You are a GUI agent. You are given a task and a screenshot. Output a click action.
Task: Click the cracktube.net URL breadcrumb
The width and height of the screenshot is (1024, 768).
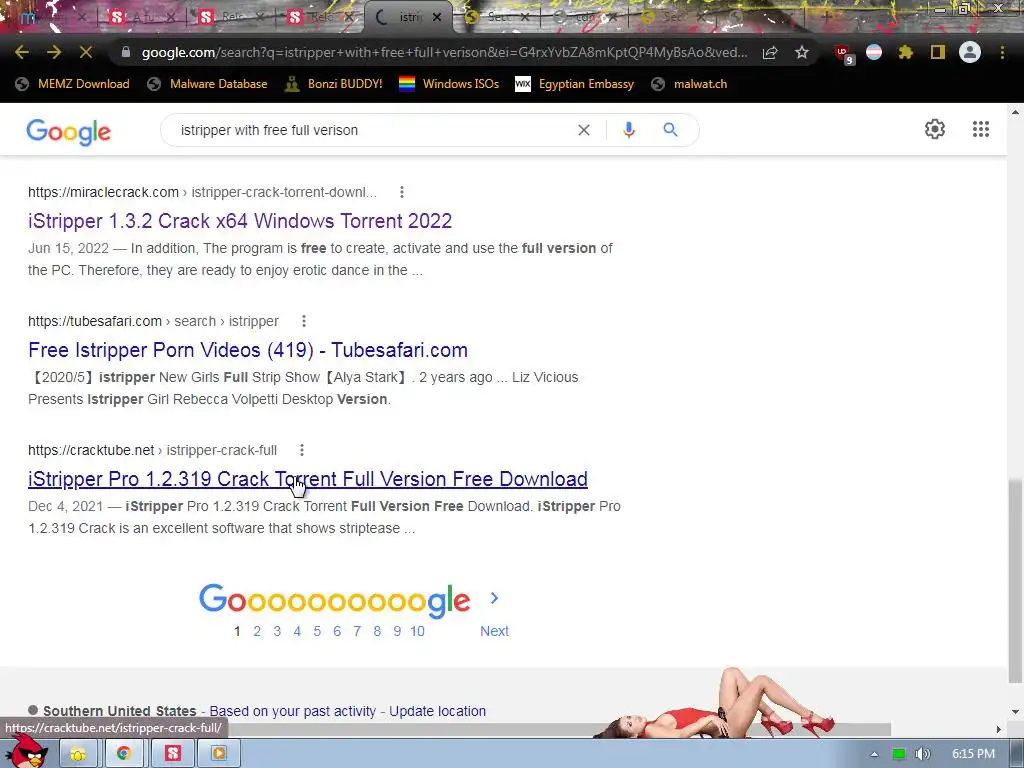point(152,450)
